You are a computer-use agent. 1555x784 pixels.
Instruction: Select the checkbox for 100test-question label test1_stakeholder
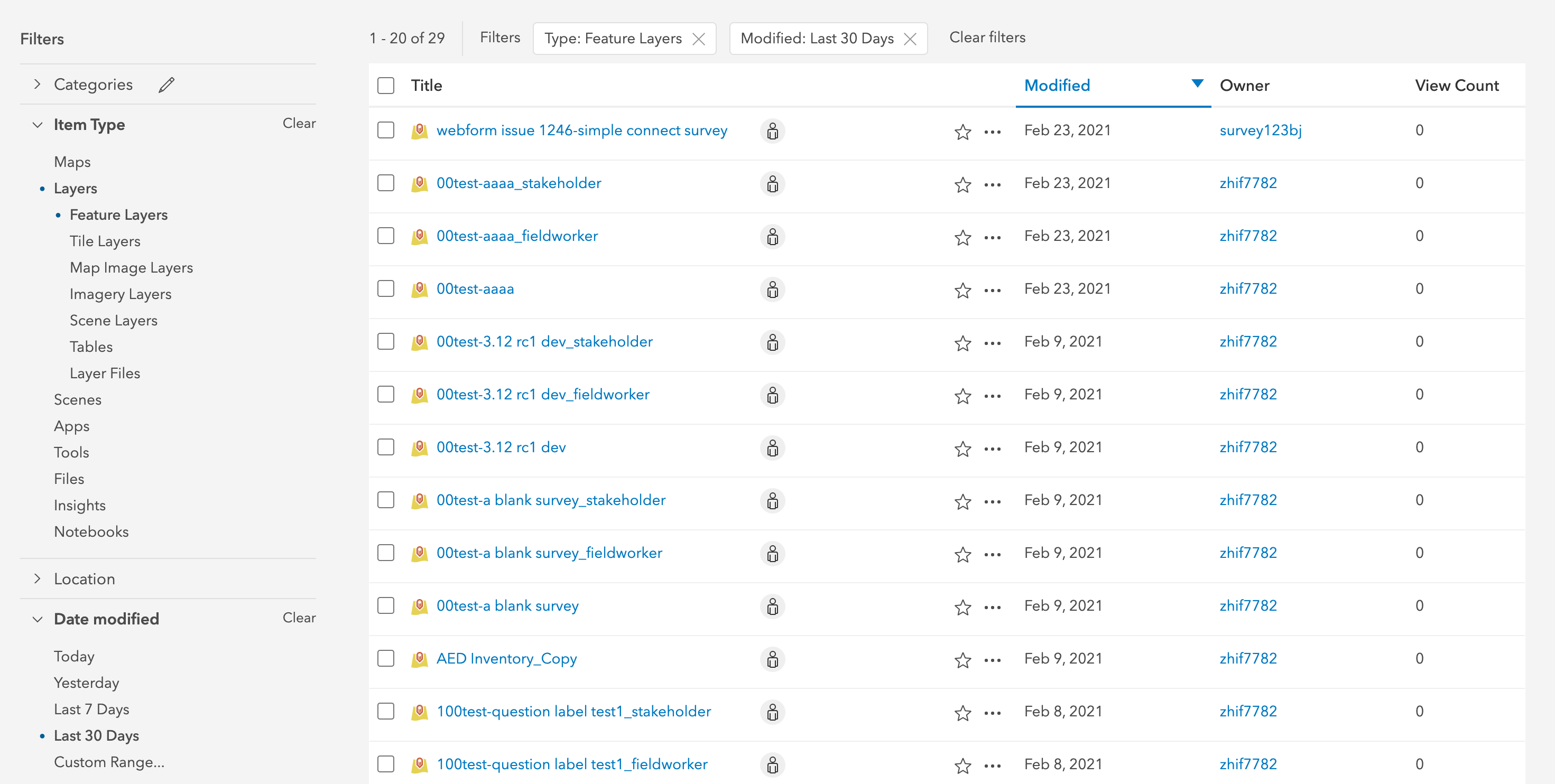(x=386, y=712)
